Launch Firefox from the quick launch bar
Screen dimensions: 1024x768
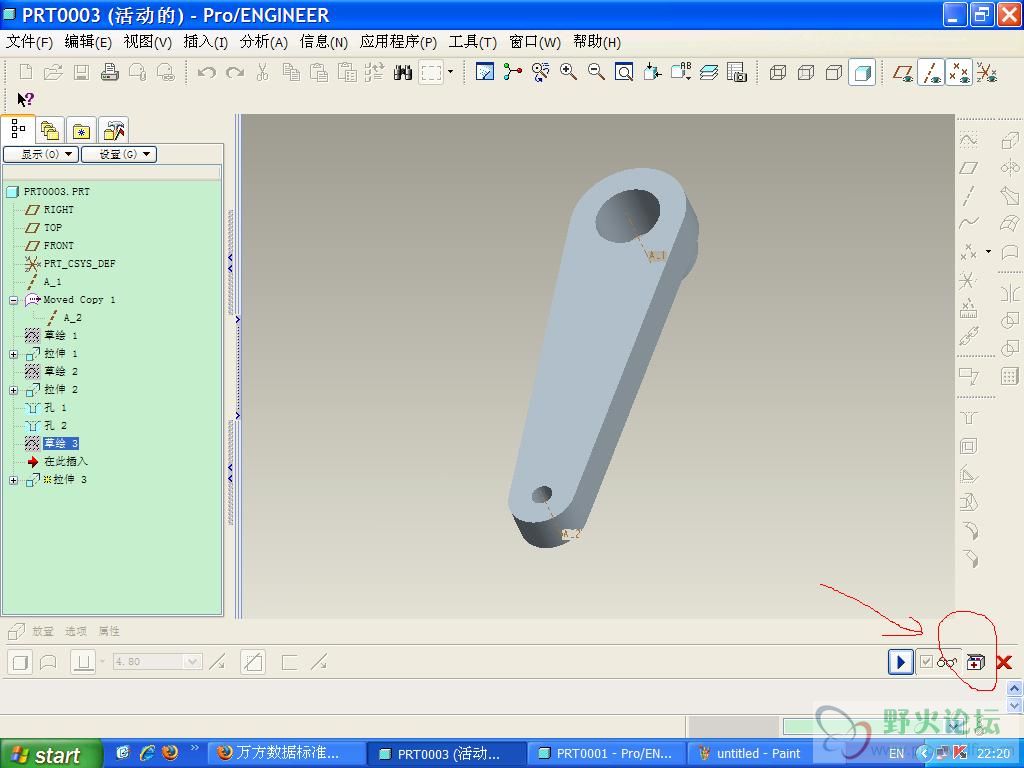(170, 753)
